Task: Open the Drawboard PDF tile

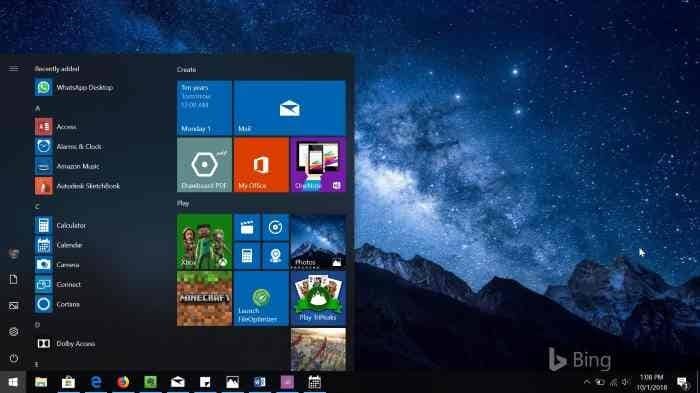Action: [204, 165]
